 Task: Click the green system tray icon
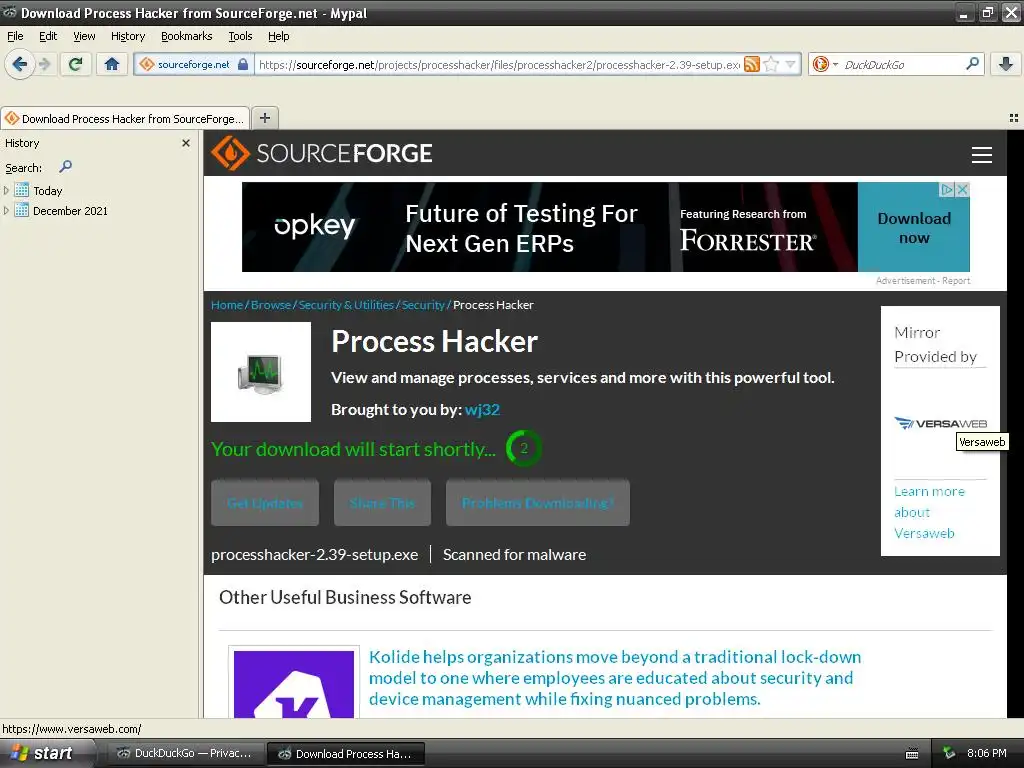tap(949, 753)
